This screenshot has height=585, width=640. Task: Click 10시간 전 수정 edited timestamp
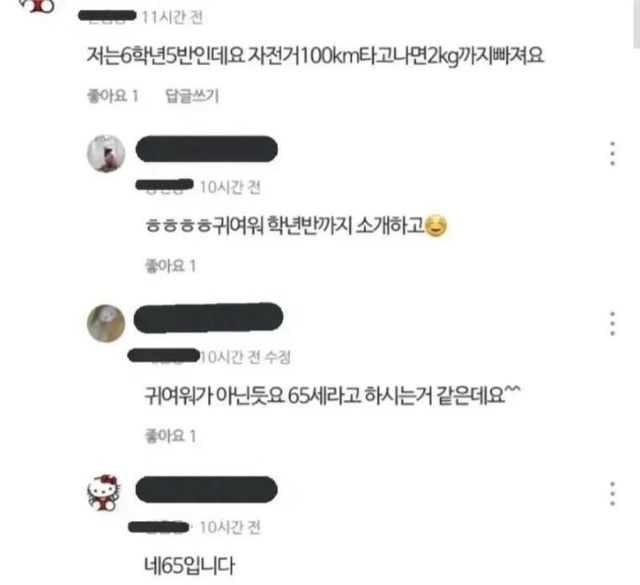tap(245, 357)
